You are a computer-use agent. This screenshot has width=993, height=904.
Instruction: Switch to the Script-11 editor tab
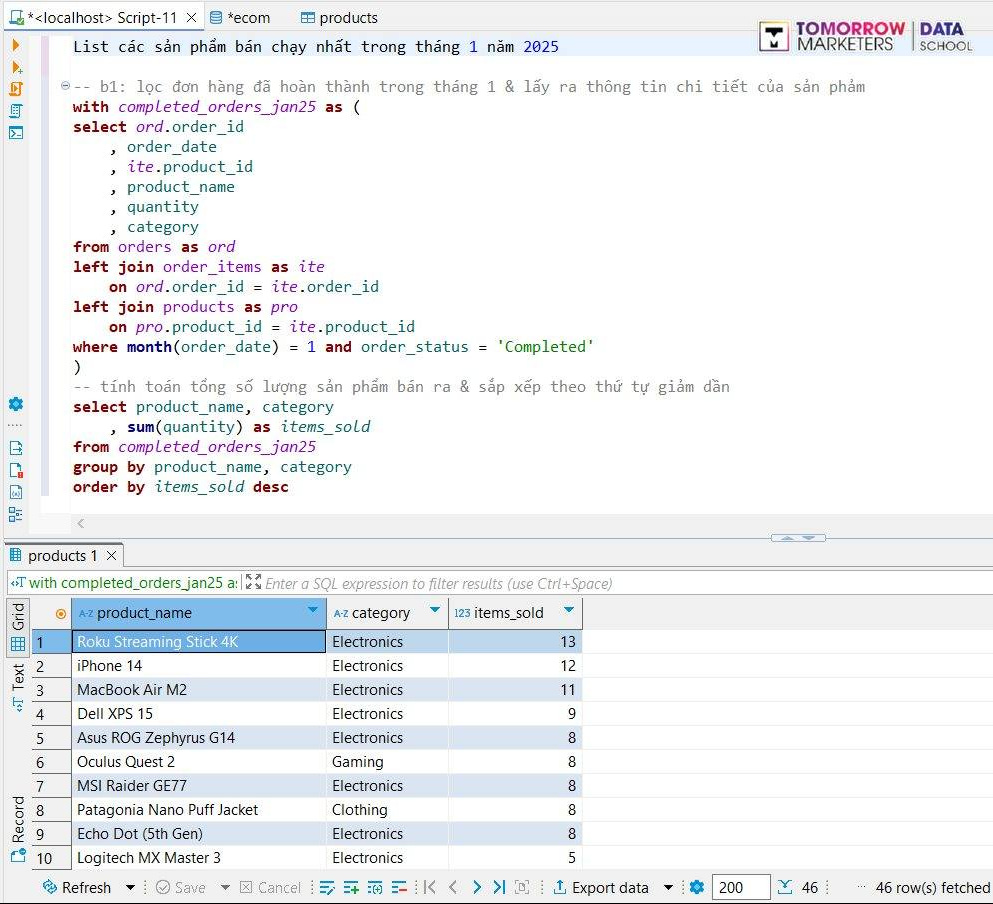[102, 18]
